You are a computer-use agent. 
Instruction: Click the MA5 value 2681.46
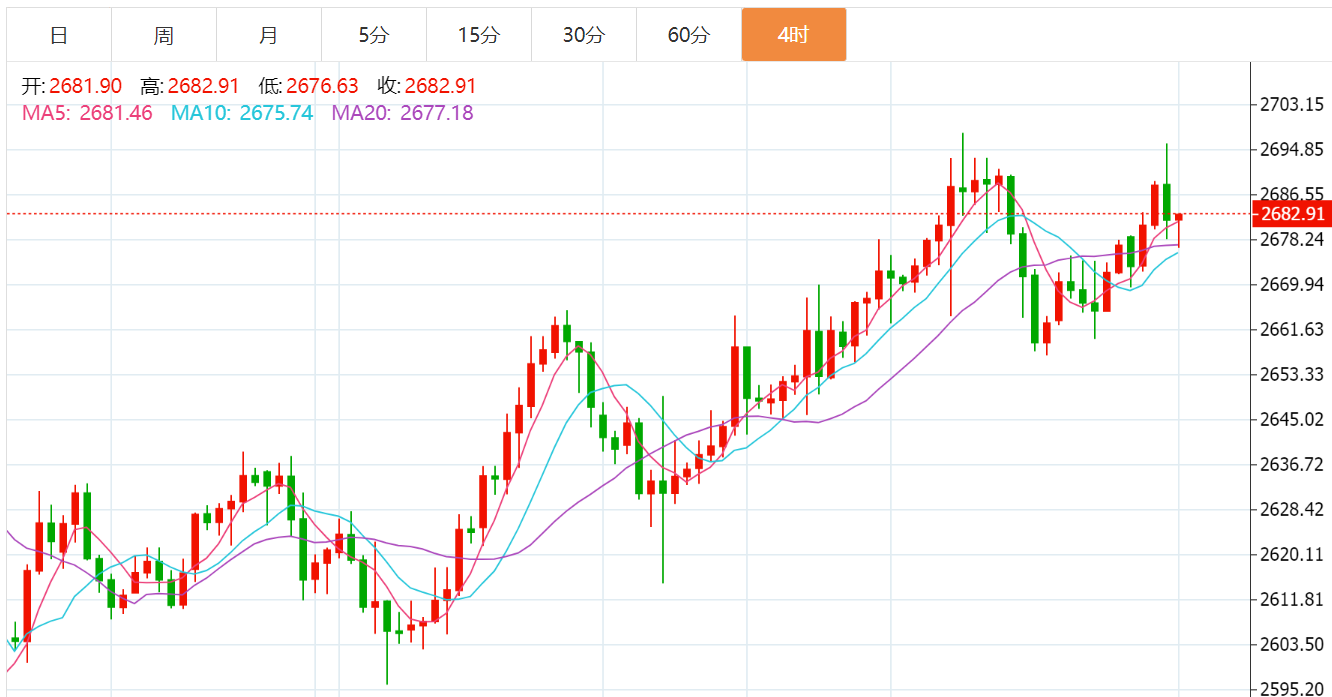click(116, 113)
